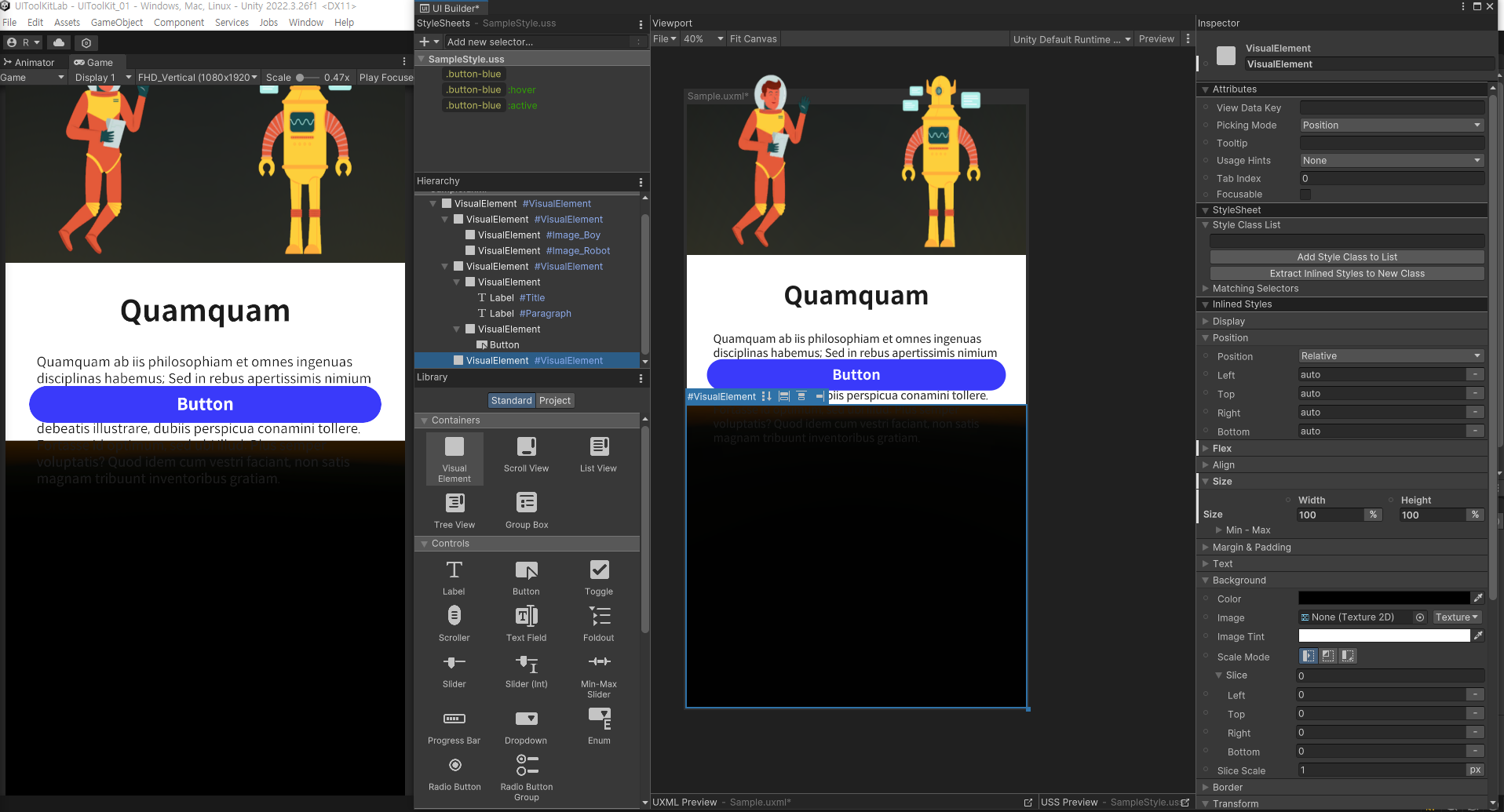Open the Unity Default Runtime theme dropdown
The image size is (1504, 812).
[1071, 39]
